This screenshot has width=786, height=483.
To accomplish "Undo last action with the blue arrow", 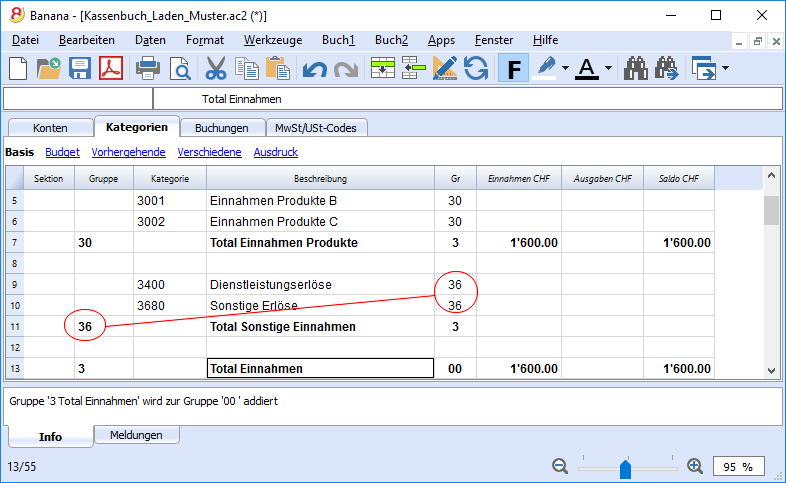I will (x=315, y=69).
